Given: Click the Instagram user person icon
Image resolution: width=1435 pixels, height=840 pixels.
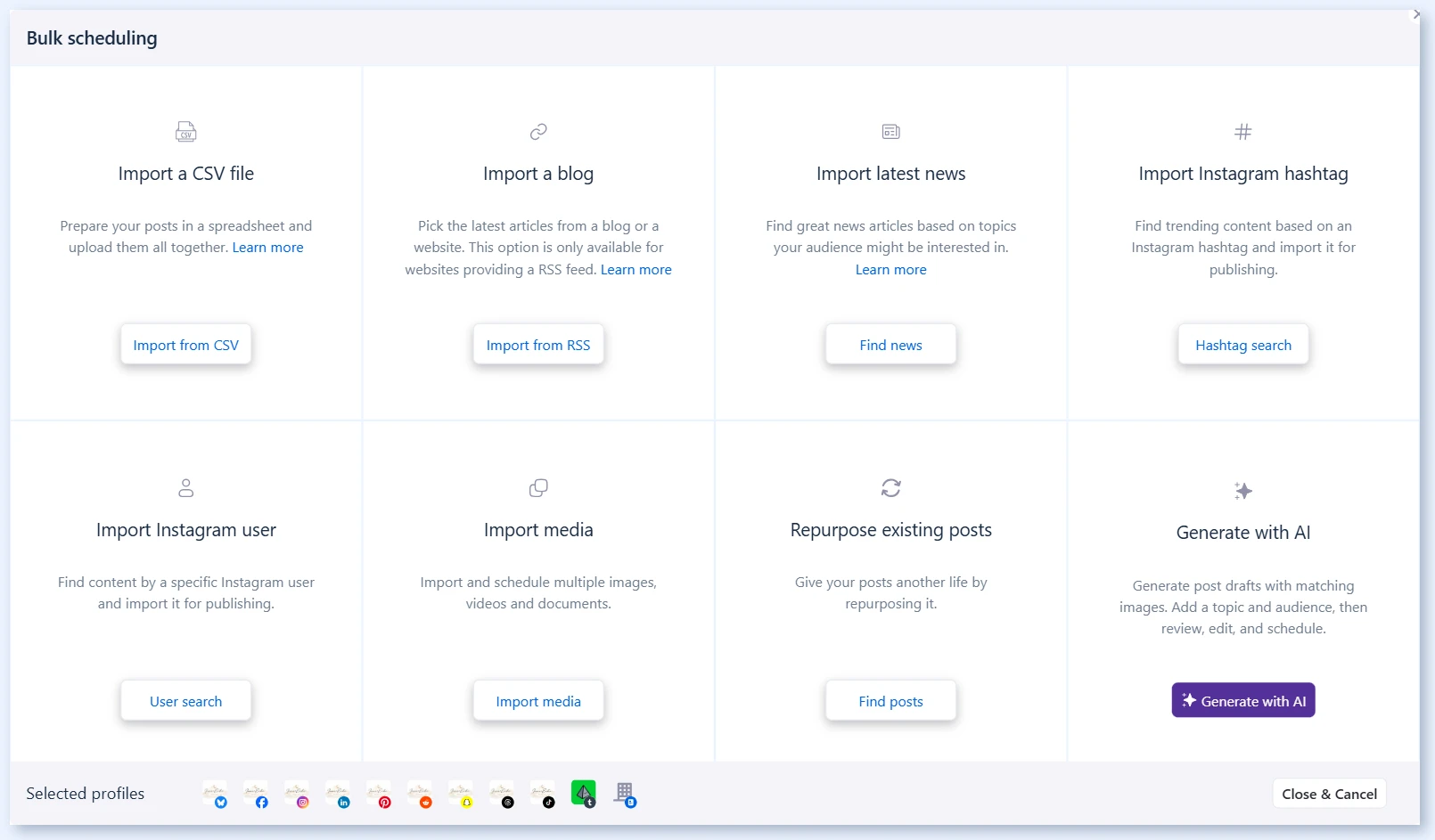Looking at the screenshot, I should click(186, 488).
